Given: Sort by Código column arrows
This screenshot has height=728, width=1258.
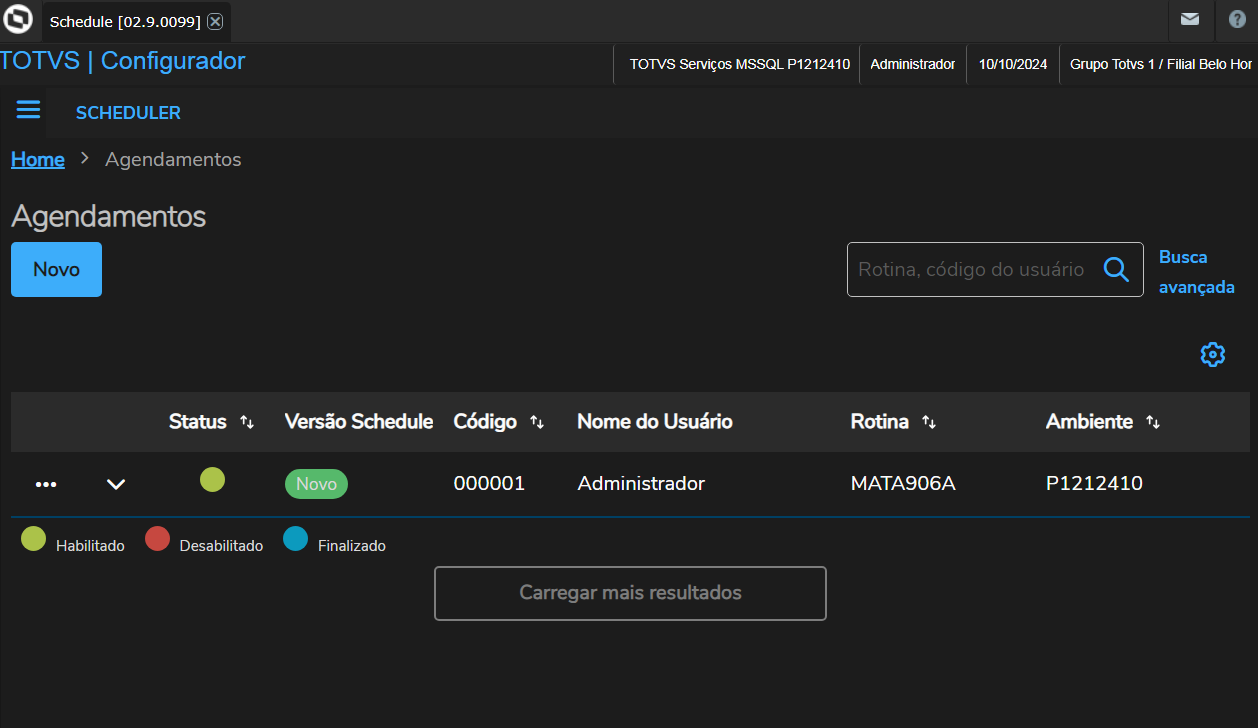Looking at the screenshot, I should point(537,423).
